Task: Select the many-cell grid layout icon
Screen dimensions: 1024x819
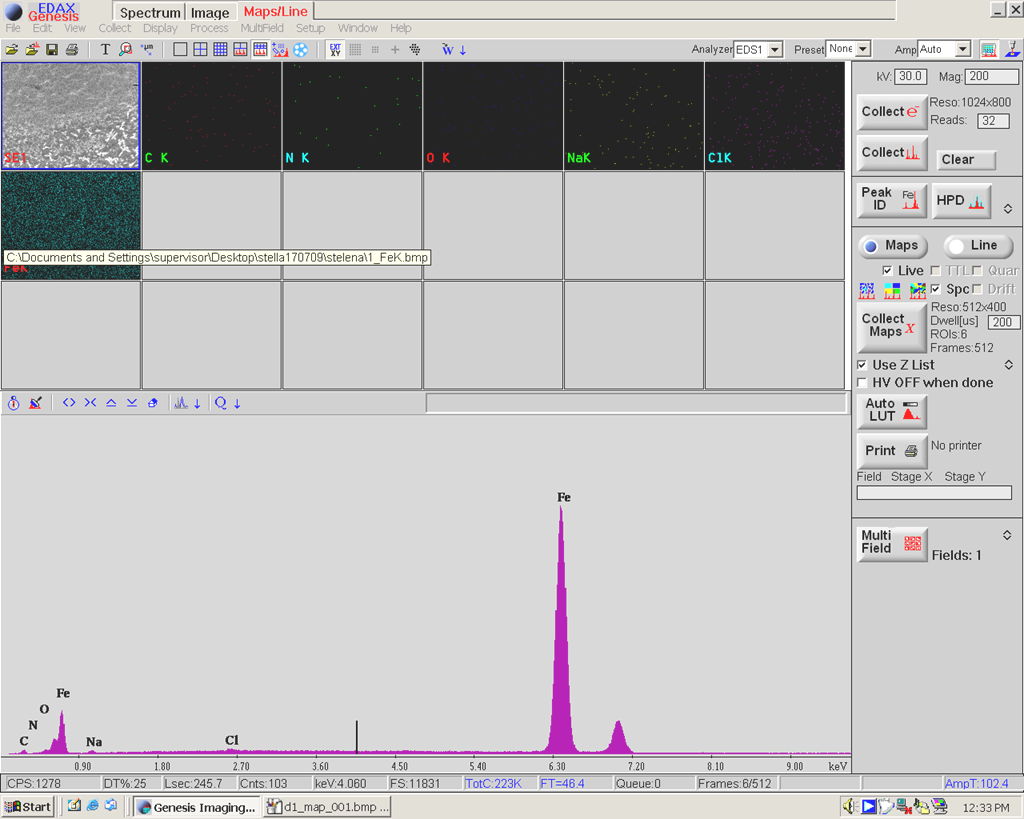Action: (221, 50)
